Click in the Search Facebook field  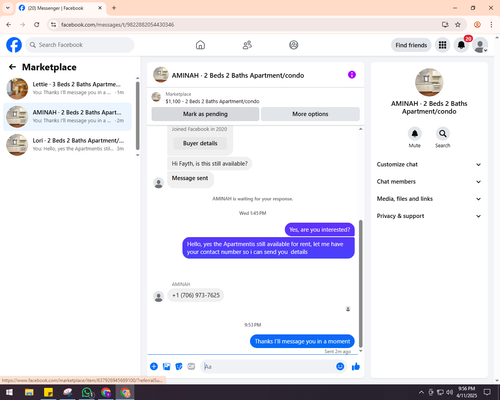(x=80, y=45)
